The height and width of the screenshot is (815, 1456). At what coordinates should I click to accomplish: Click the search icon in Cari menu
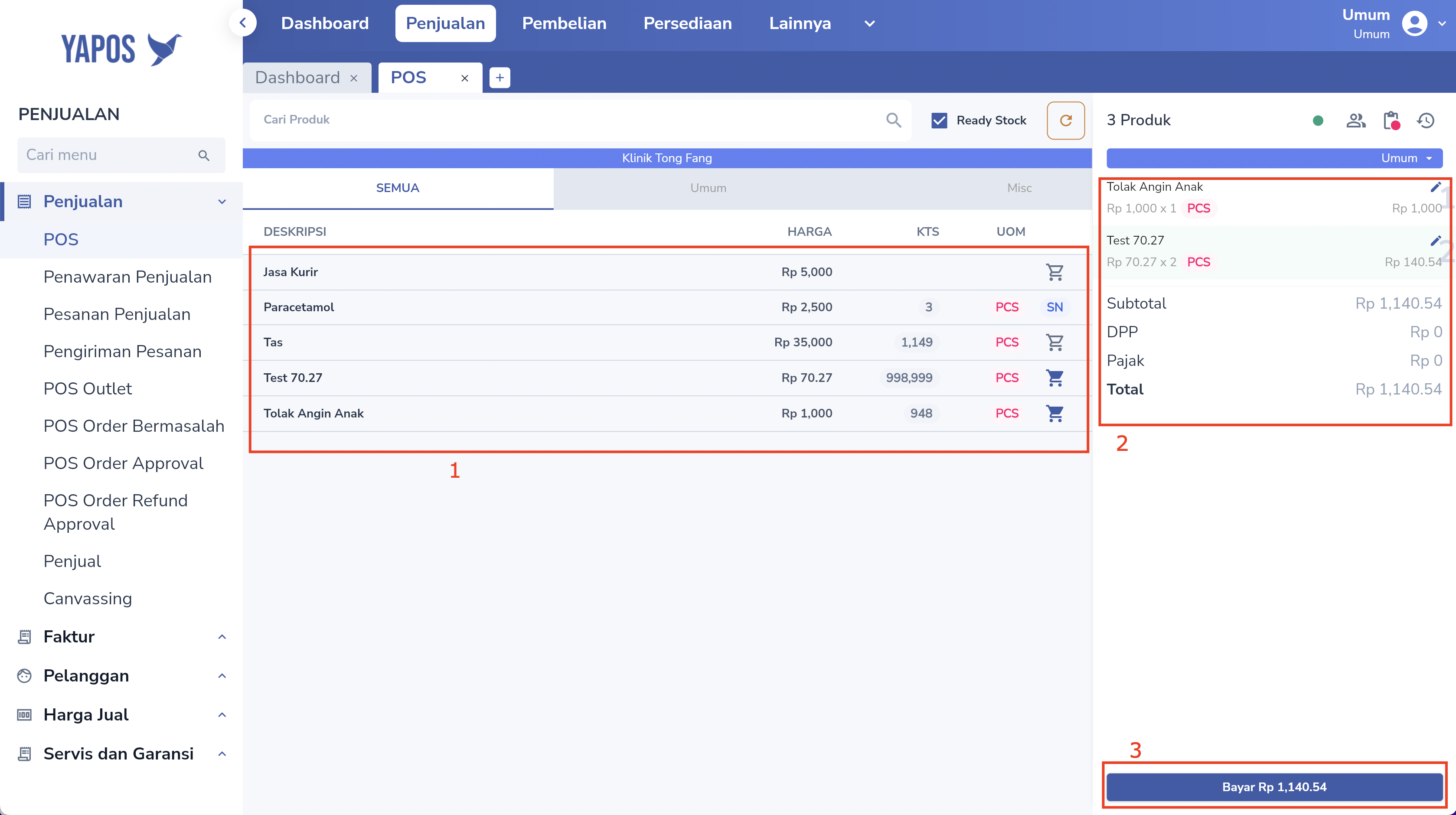[x=204, y=156]
